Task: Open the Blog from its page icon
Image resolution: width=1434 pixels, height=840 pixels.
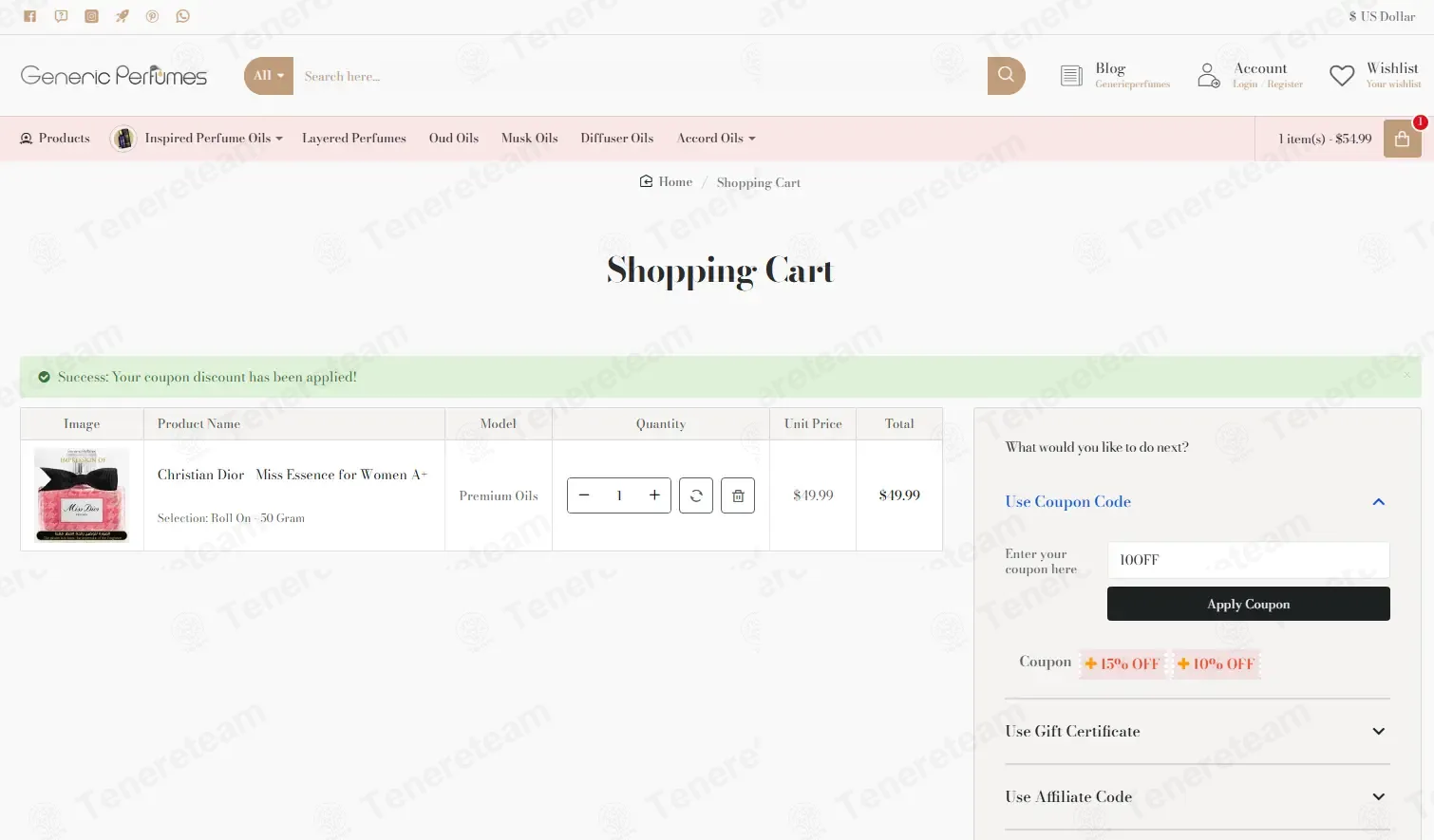Action: coord(1071,76)
